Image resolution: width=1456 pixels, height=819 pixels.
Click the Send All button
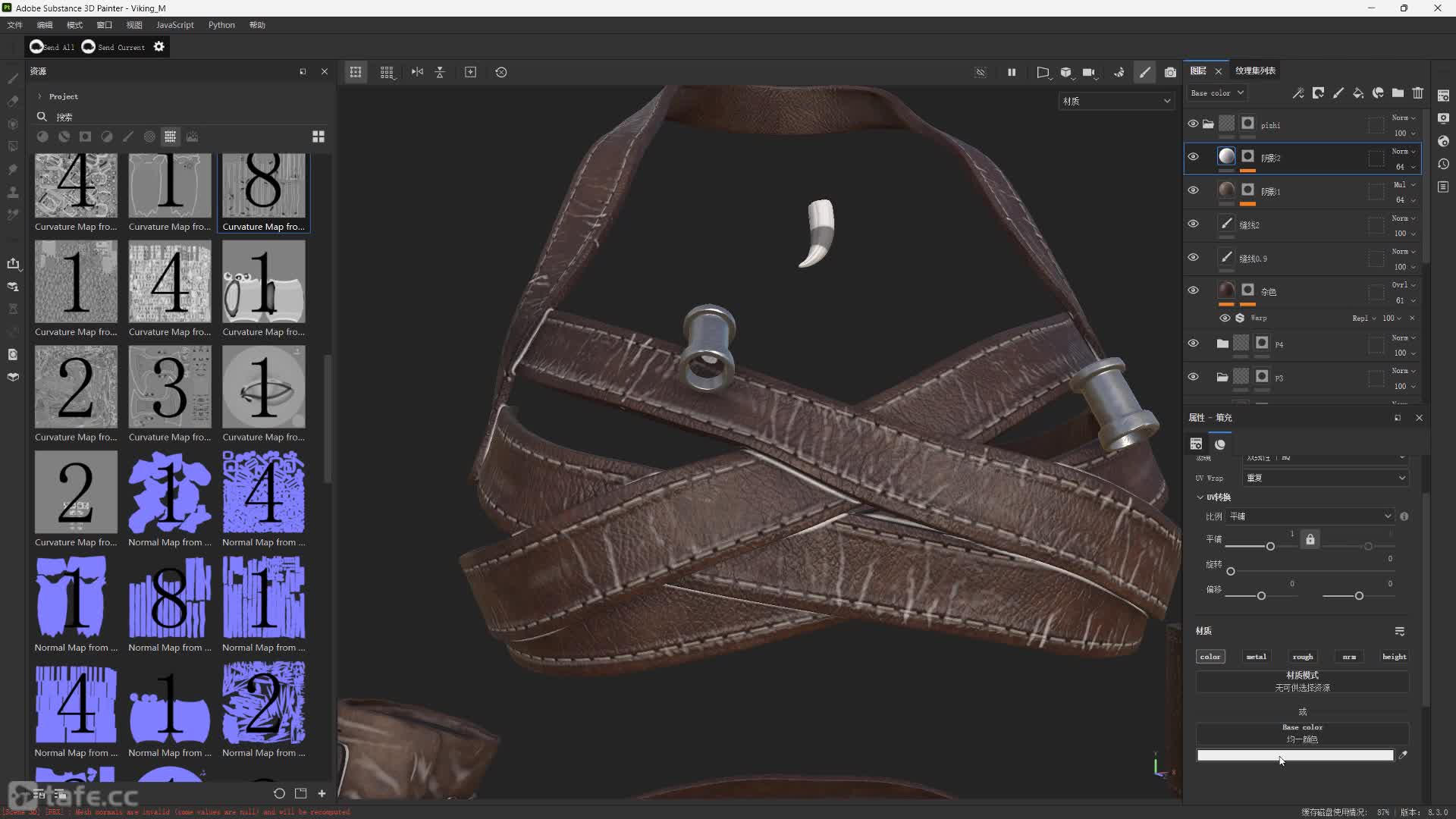(52, 47)
